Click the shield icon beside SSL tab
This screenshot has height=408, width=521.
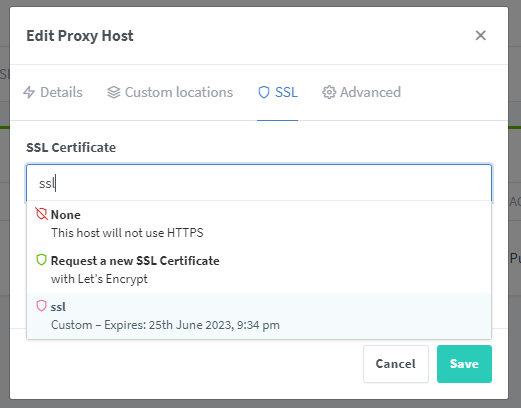[x=264, y=92]
